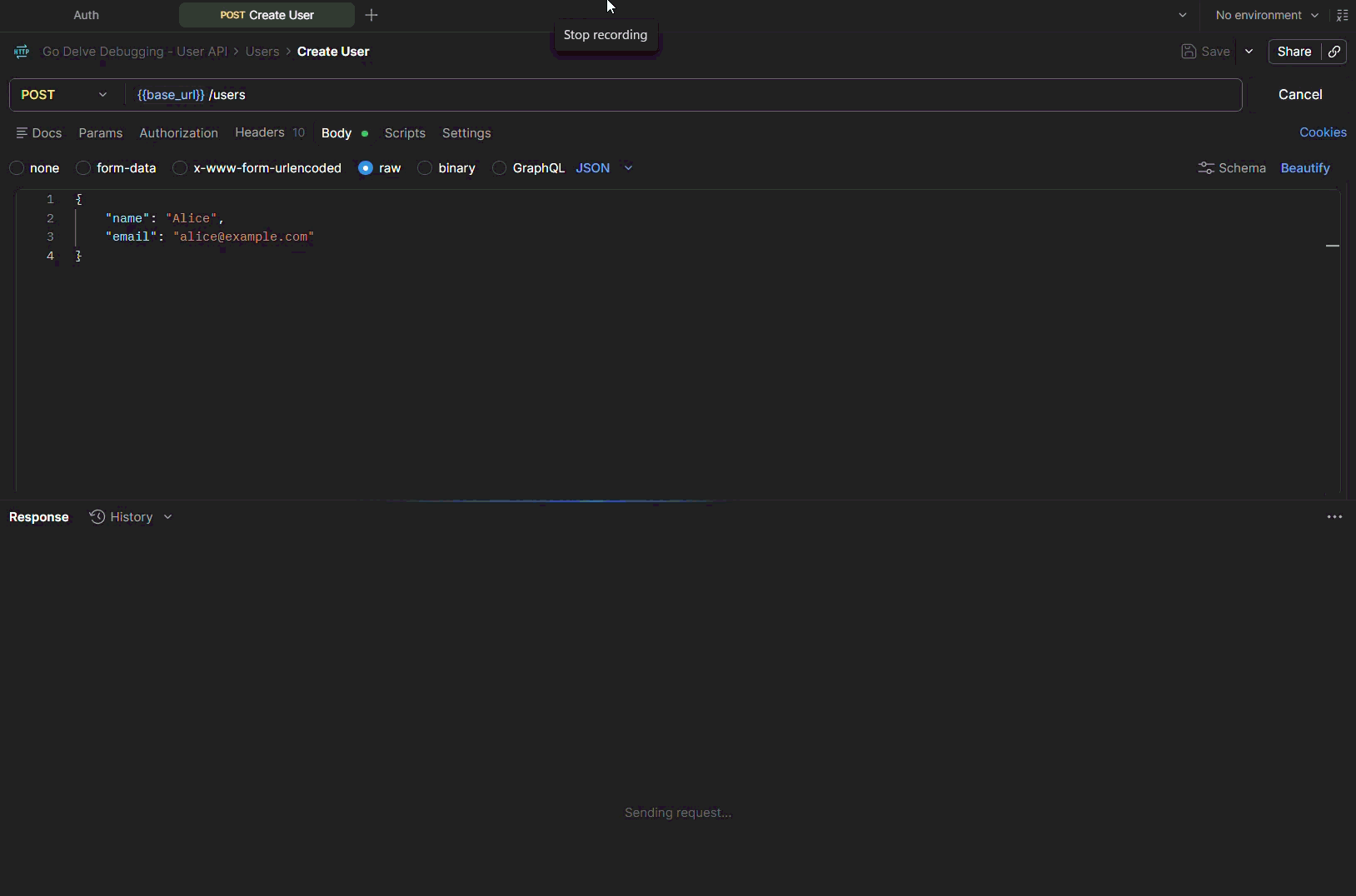Select the raw body type
Image resolution: width=1356 pixels, height=896 pixels.
click(x=366, y=168)
